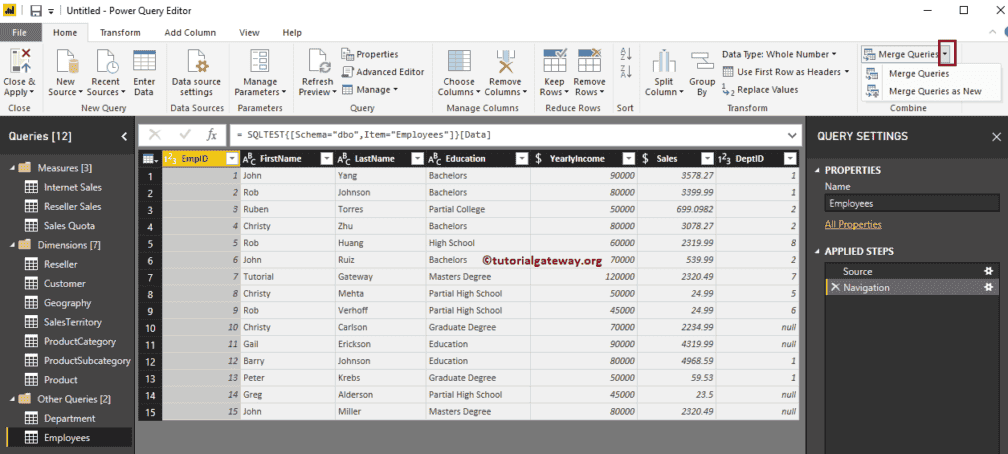Open the table menu icon in grid corner
The height and width of the screenshot is (454, 1008).
(x=150, y=159)
